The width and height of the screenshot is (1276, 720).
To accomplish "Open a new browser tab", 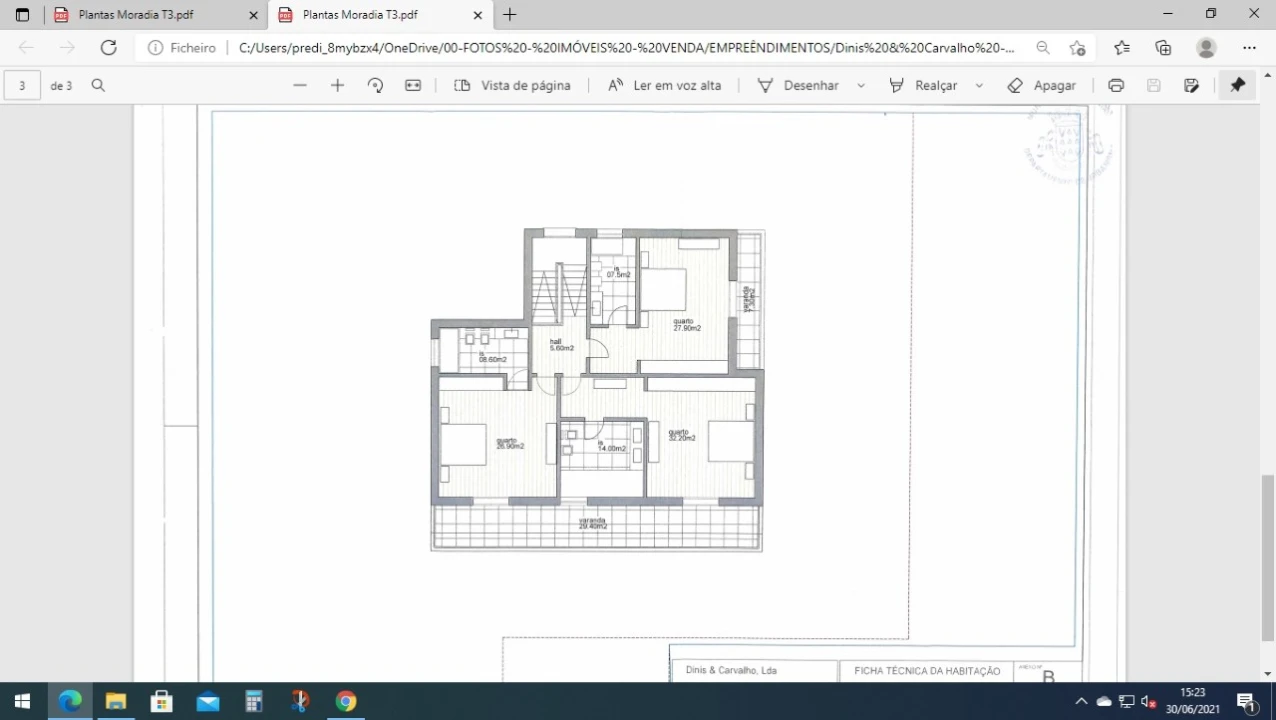I will pos(510,15).
